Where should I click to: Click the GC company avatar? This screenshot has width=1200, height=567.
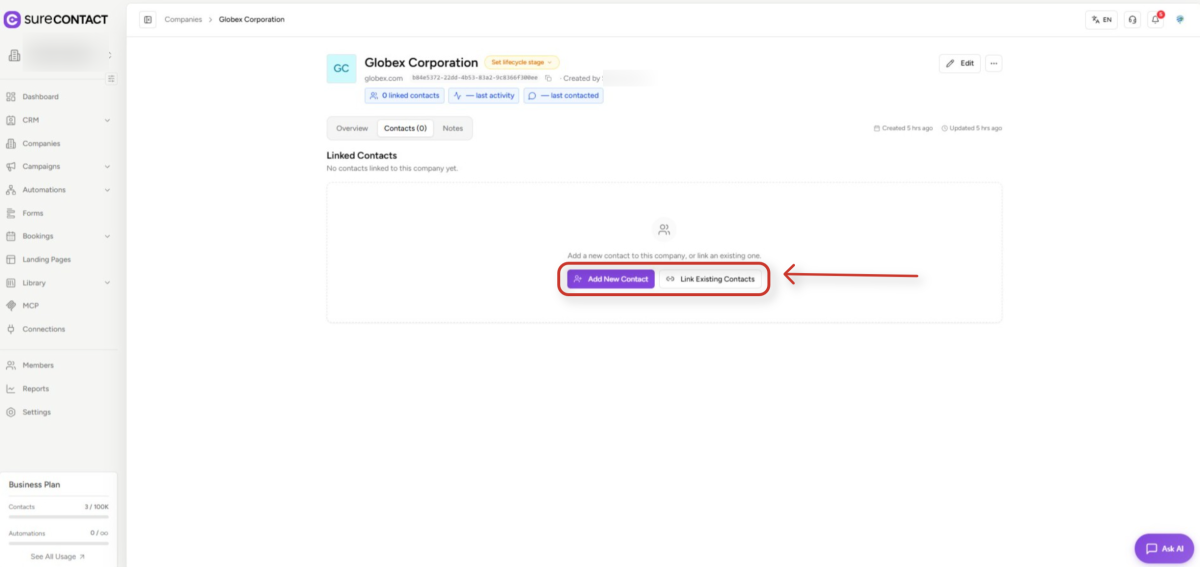coord(341,69)
